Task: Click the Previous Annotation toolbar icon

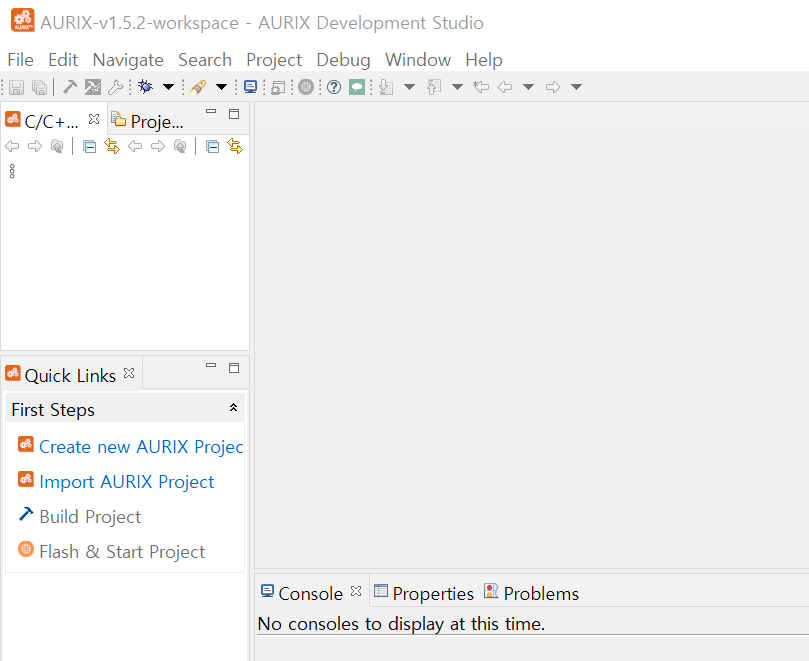Action: (434, 87)
